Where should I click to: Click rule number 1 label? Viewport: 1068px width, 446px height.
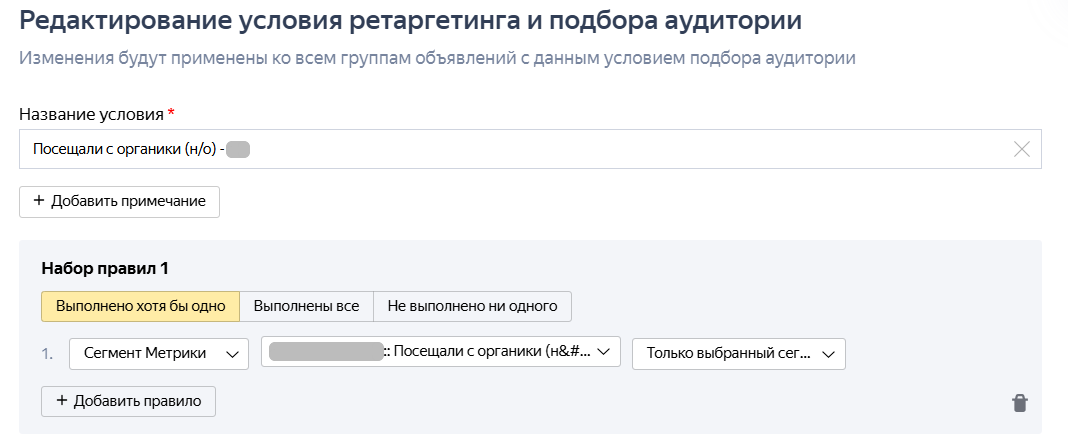[48, 354]
